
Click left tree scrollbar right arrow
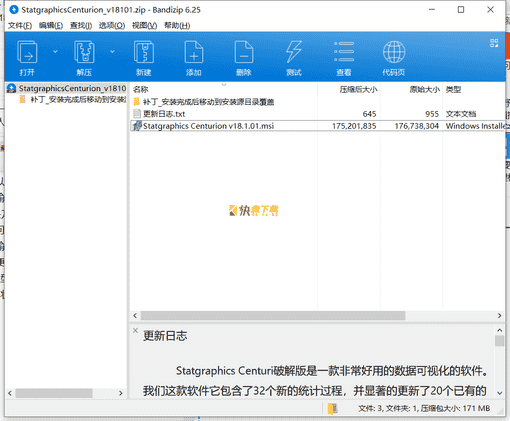[x=121, y=393]
